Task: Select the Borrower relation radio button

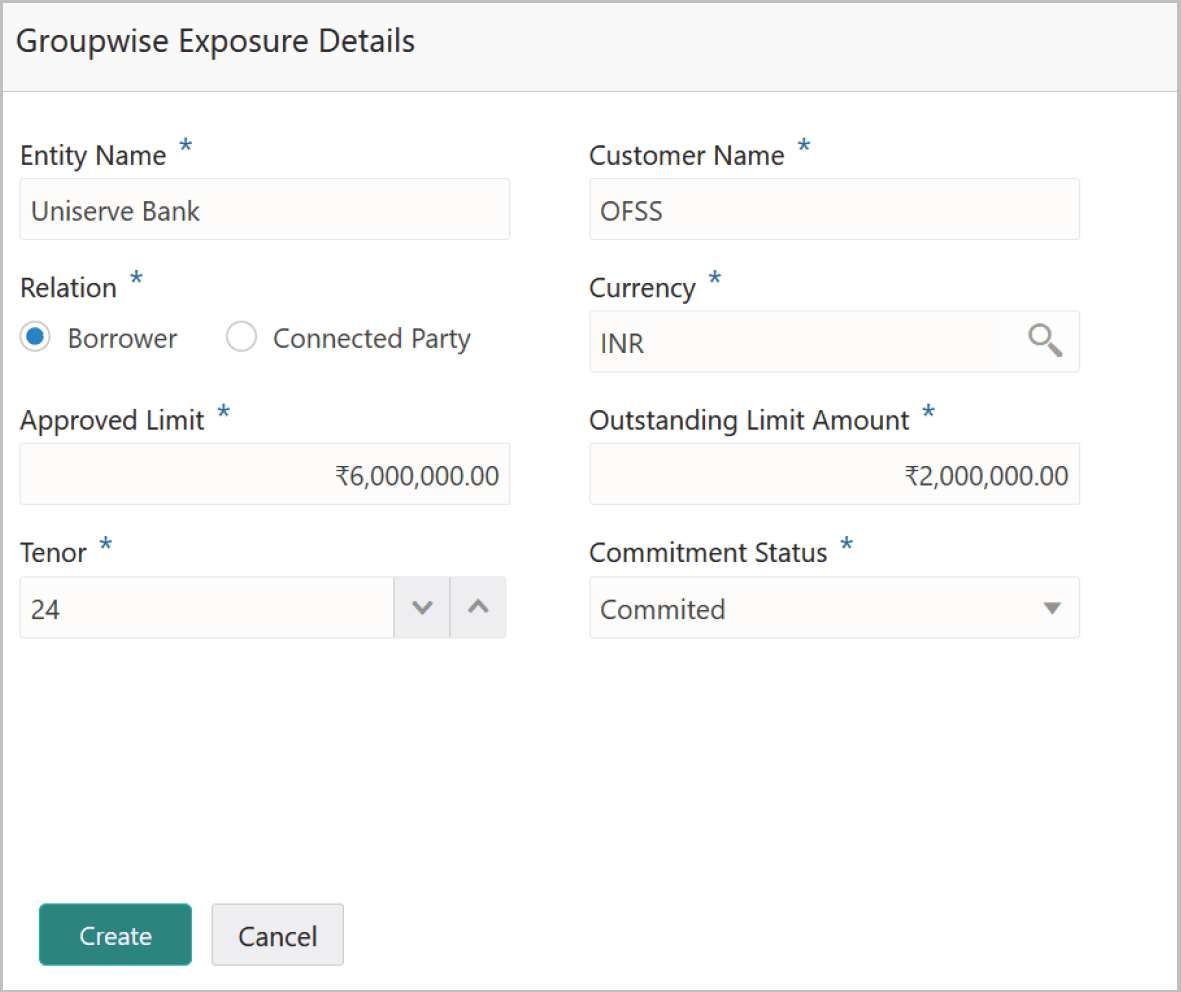Action: coord(36,339)
